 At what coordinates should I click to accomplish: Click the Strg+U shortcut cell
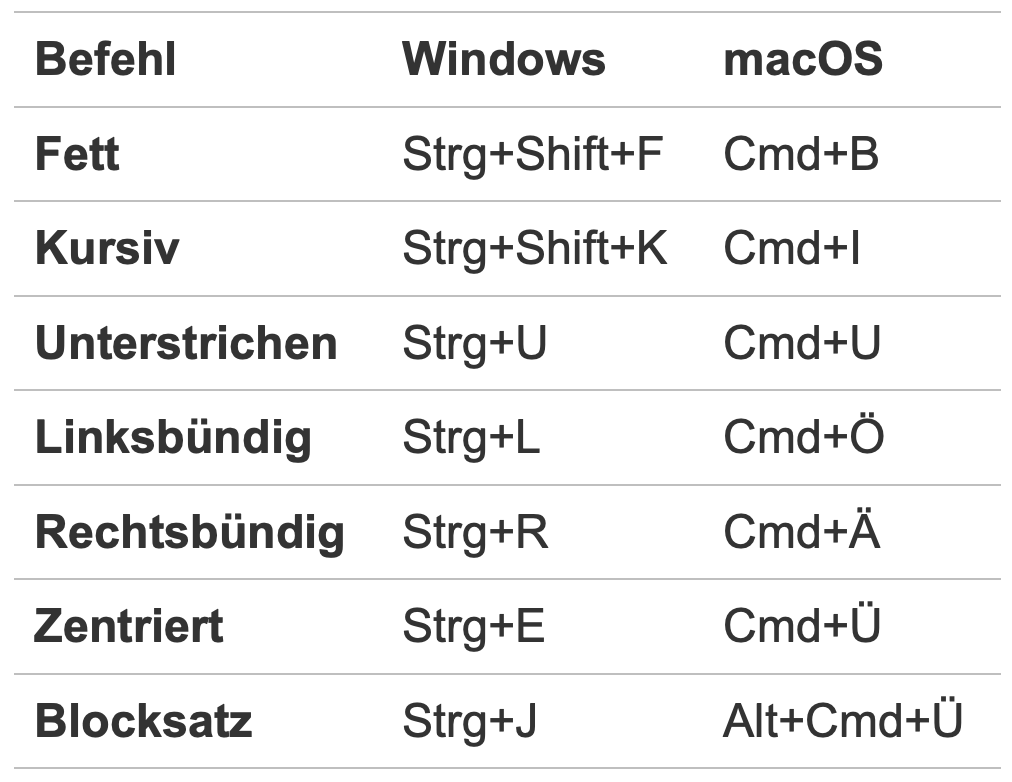coord(474,344)
